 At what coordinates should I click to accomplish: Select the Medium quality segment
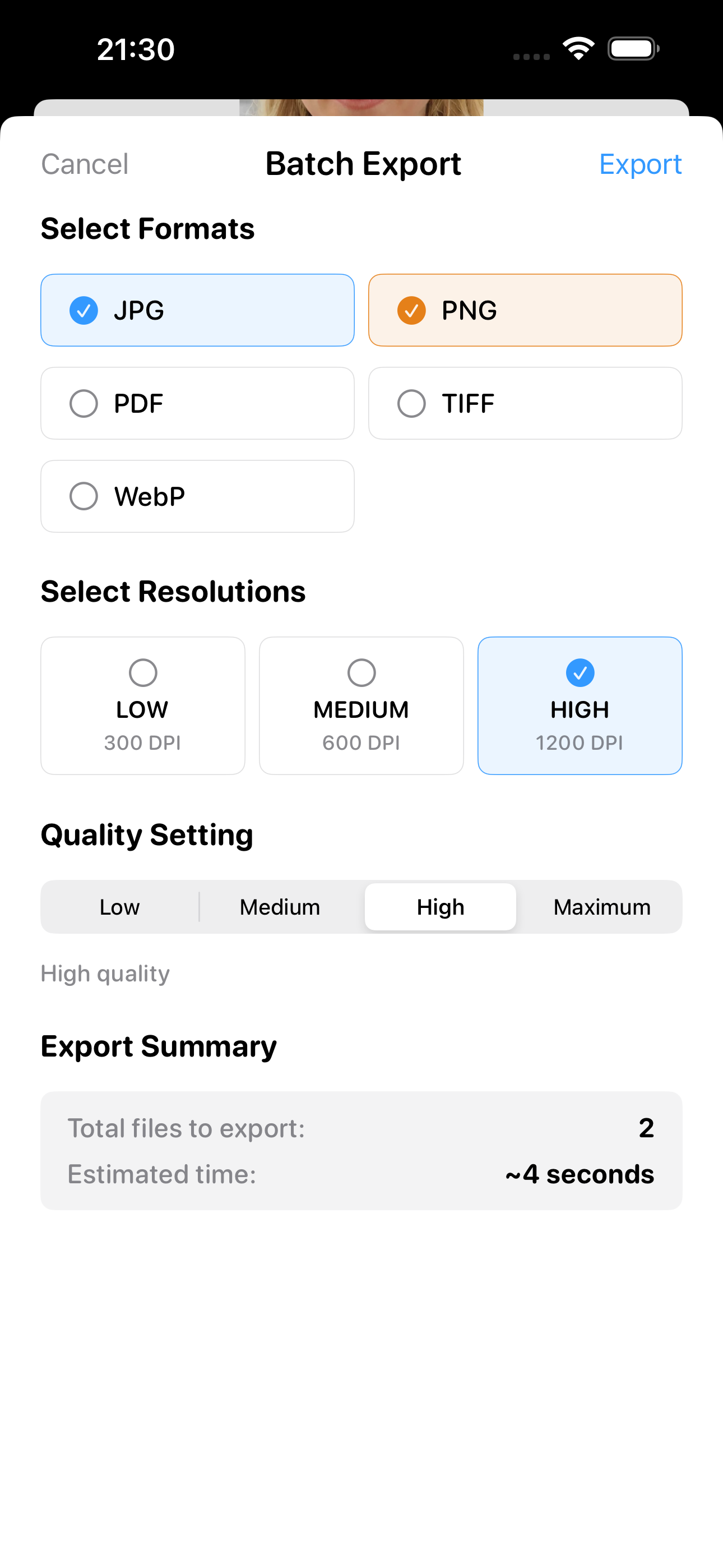(280, 907)
